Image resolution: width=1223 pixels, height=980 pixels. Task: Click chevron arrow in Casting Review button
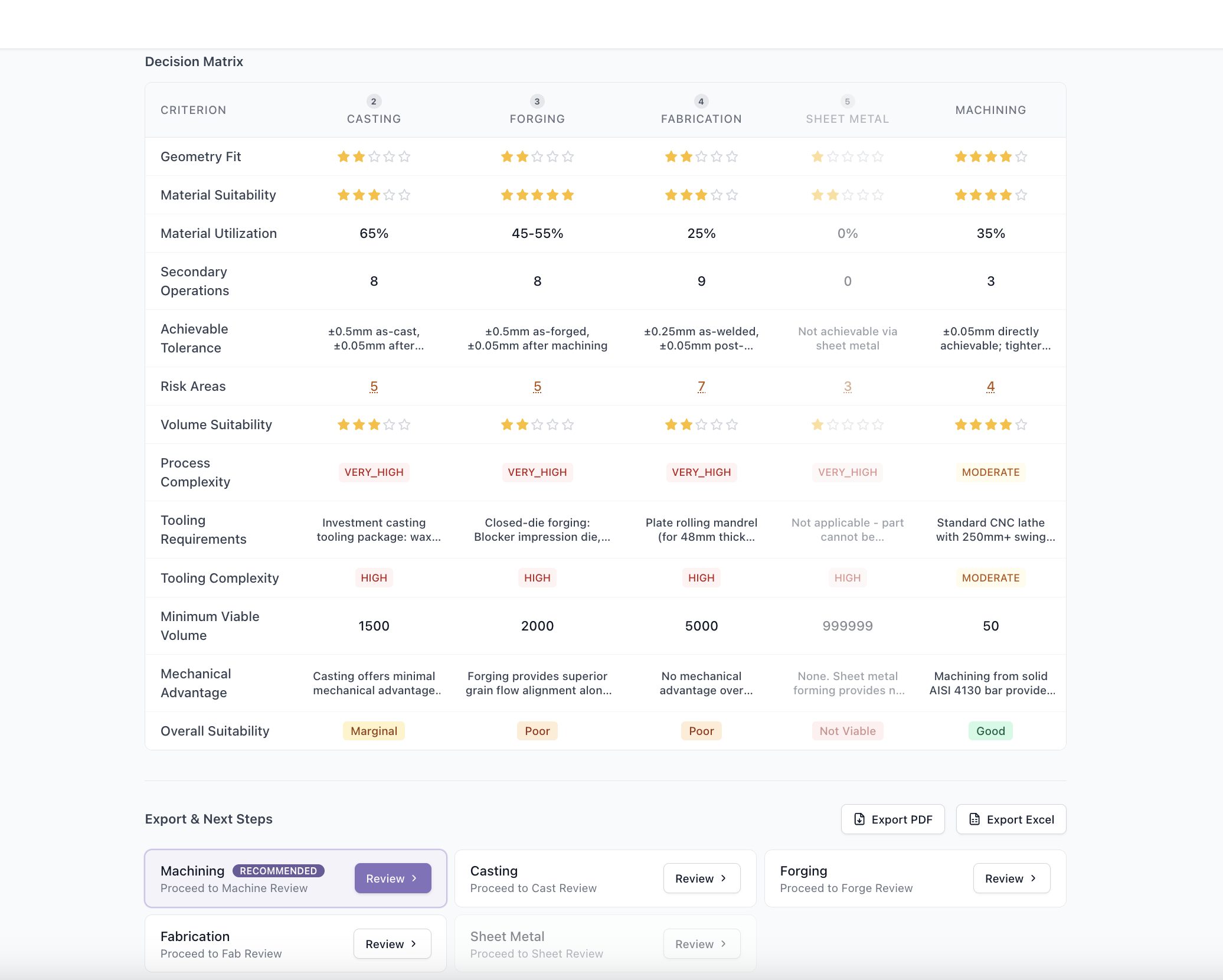pyautogui.click(x=724, y=878)
